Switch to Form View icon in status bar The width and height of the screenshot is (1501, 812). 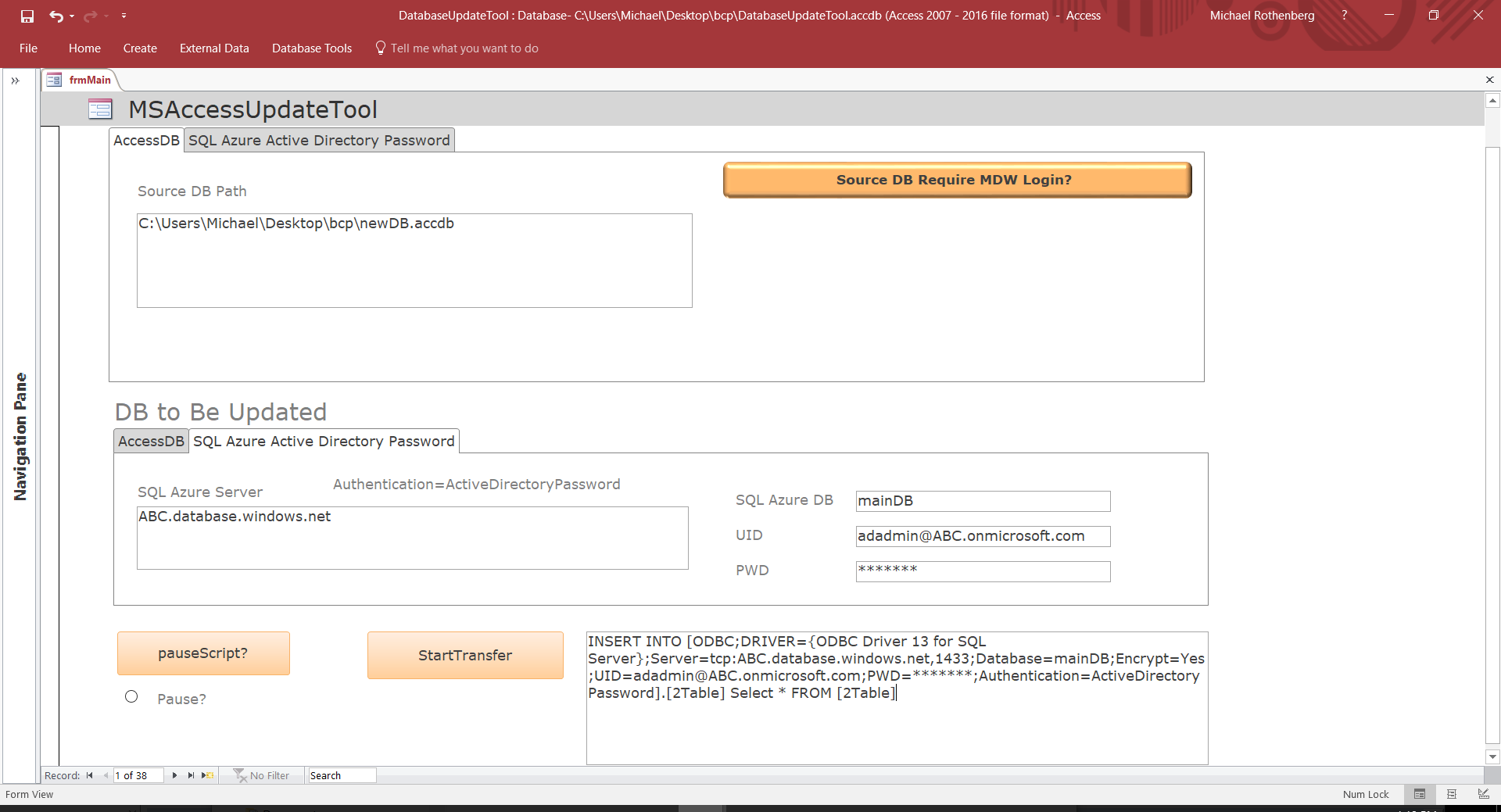pyautogui.click(x=1420, y=794)
